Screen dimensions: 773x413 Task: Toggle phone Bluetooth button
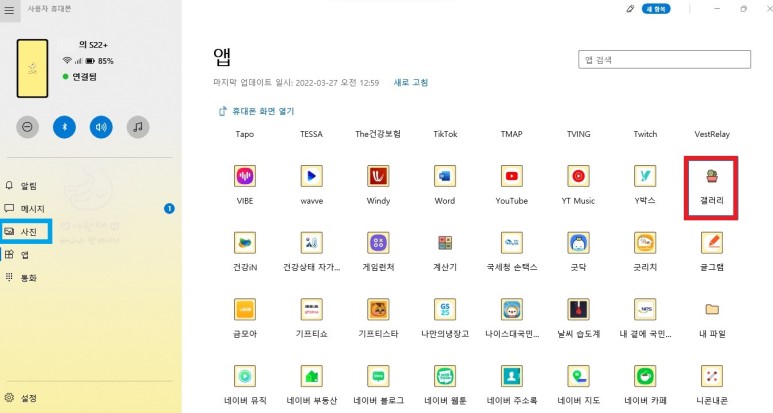[64, 127]
